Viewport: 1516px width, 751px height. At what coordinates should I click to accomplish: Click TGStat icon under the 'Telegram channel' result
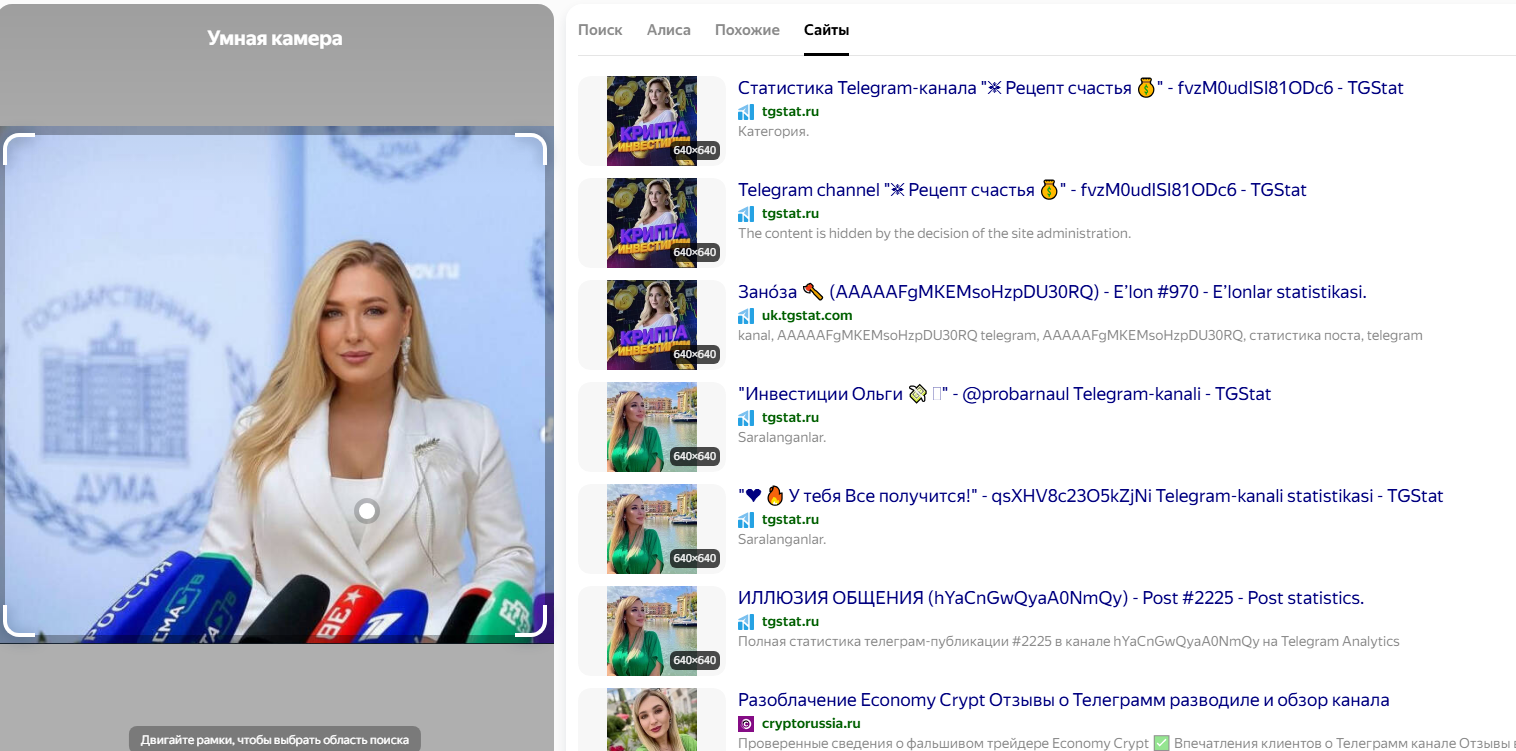746,213
